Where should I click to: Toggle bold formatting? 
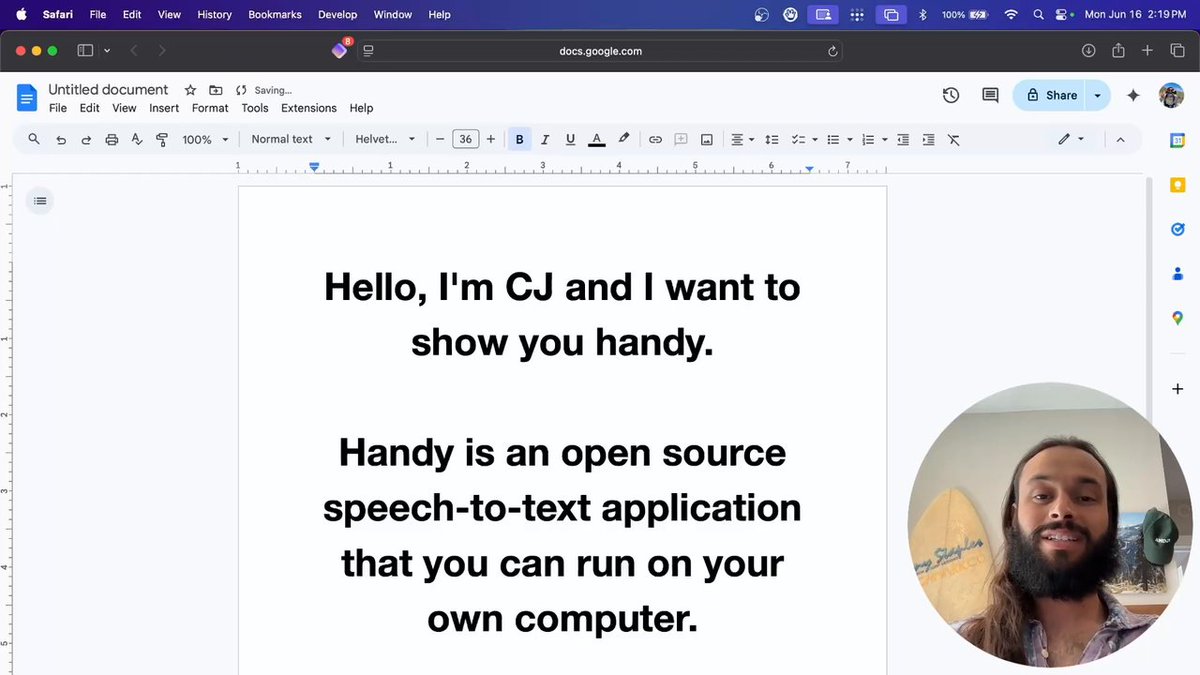tap(519, 140)
